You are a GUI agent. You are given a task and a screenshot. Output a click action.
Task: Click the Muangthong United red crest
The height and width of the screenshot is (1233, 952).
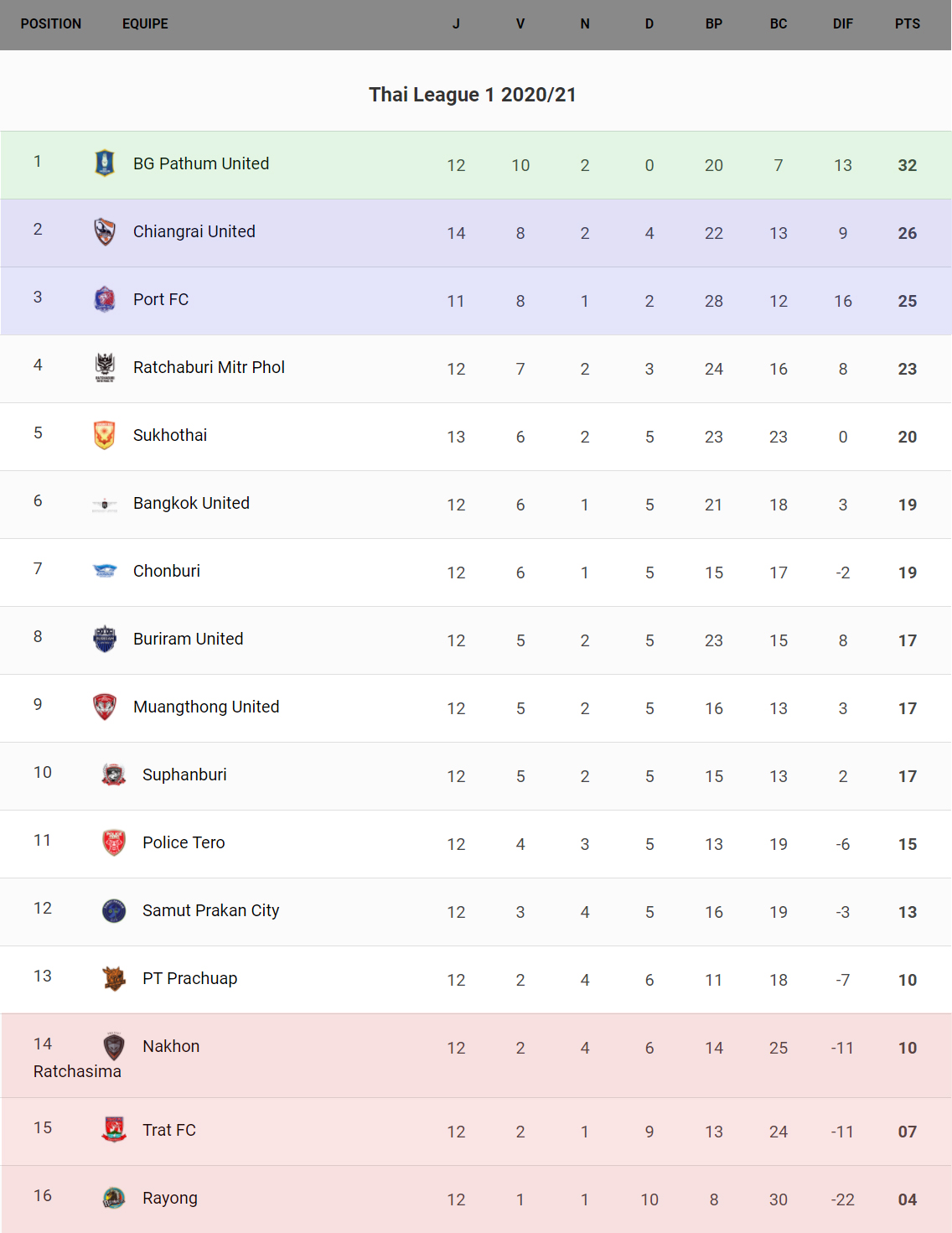(x=104, y=707)
